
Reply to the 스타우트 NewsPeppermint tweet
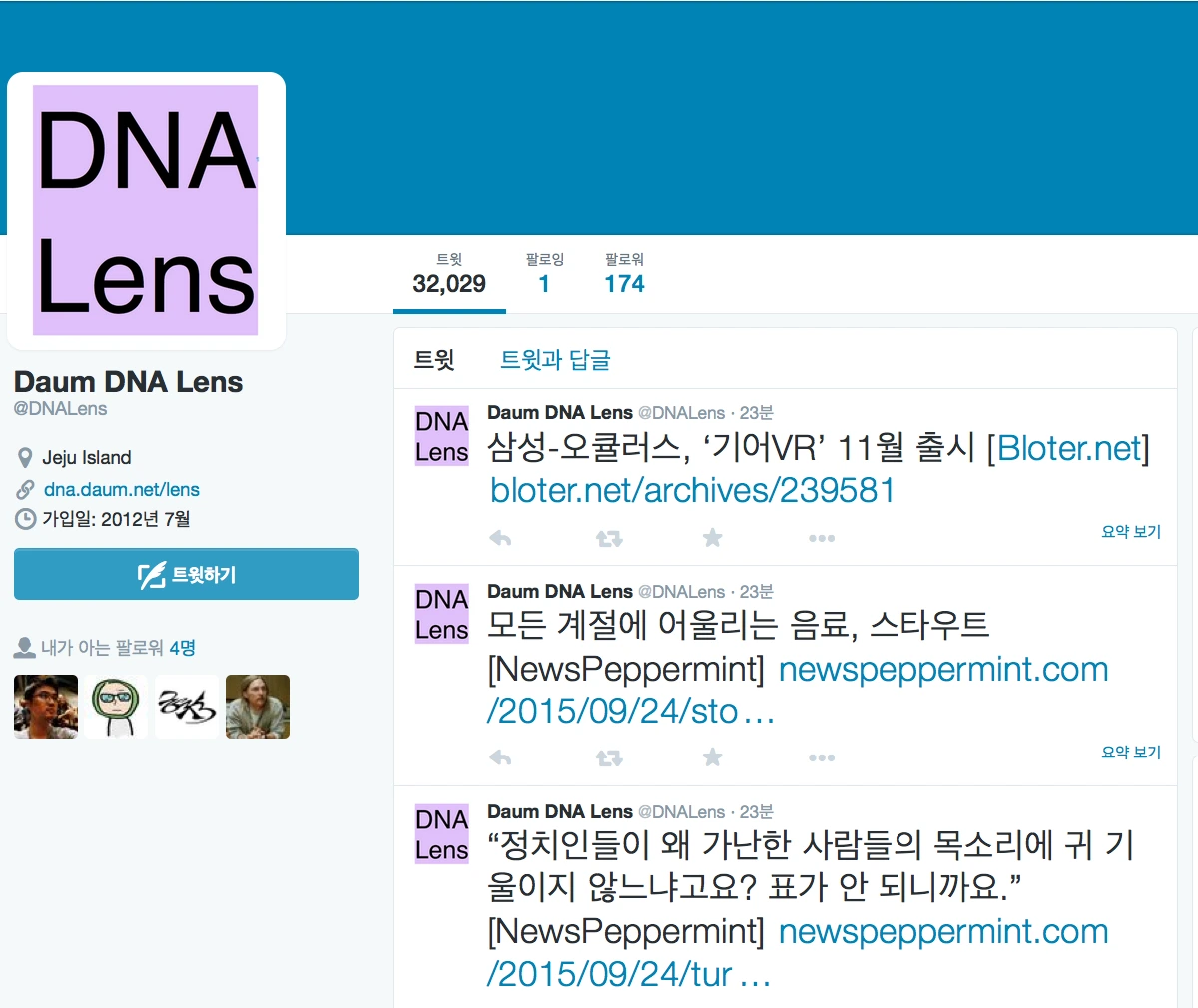[x=500, y=758]
